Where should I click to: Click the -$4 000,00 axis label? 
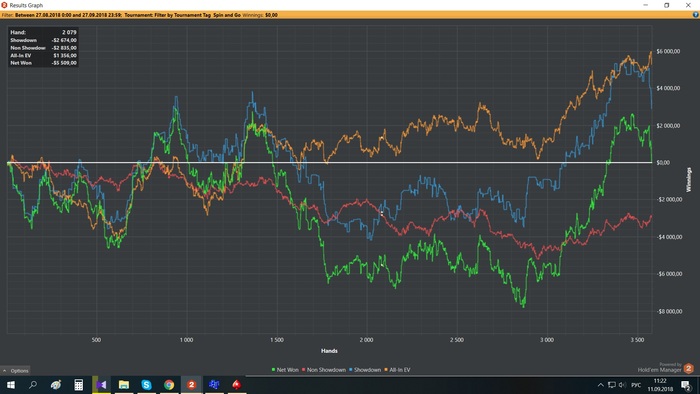(669, 237)
